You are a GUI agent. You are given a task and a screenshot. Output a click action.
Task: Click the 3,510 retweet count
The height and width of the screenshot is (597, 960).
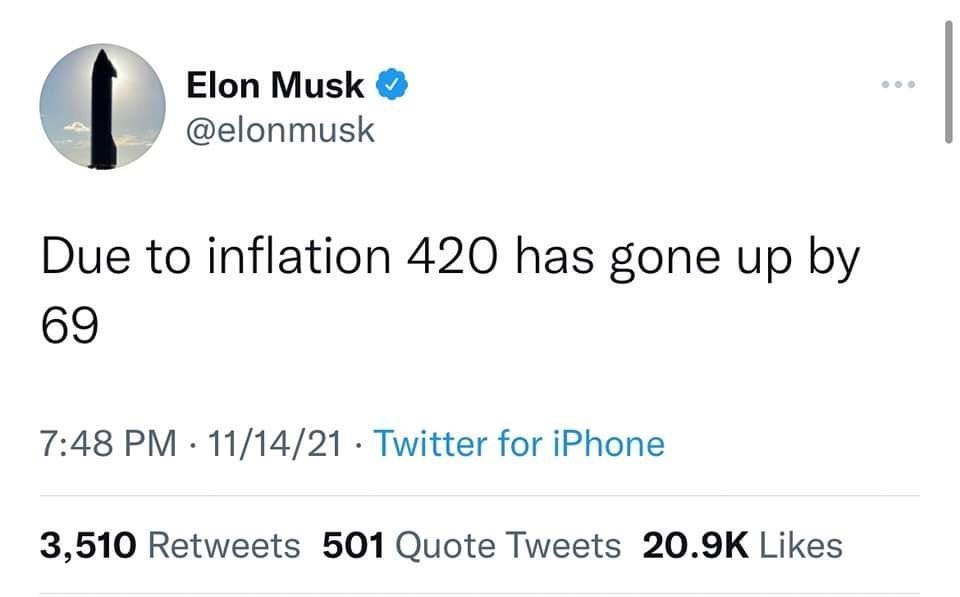pyautogui.click(x=88, y=546)
